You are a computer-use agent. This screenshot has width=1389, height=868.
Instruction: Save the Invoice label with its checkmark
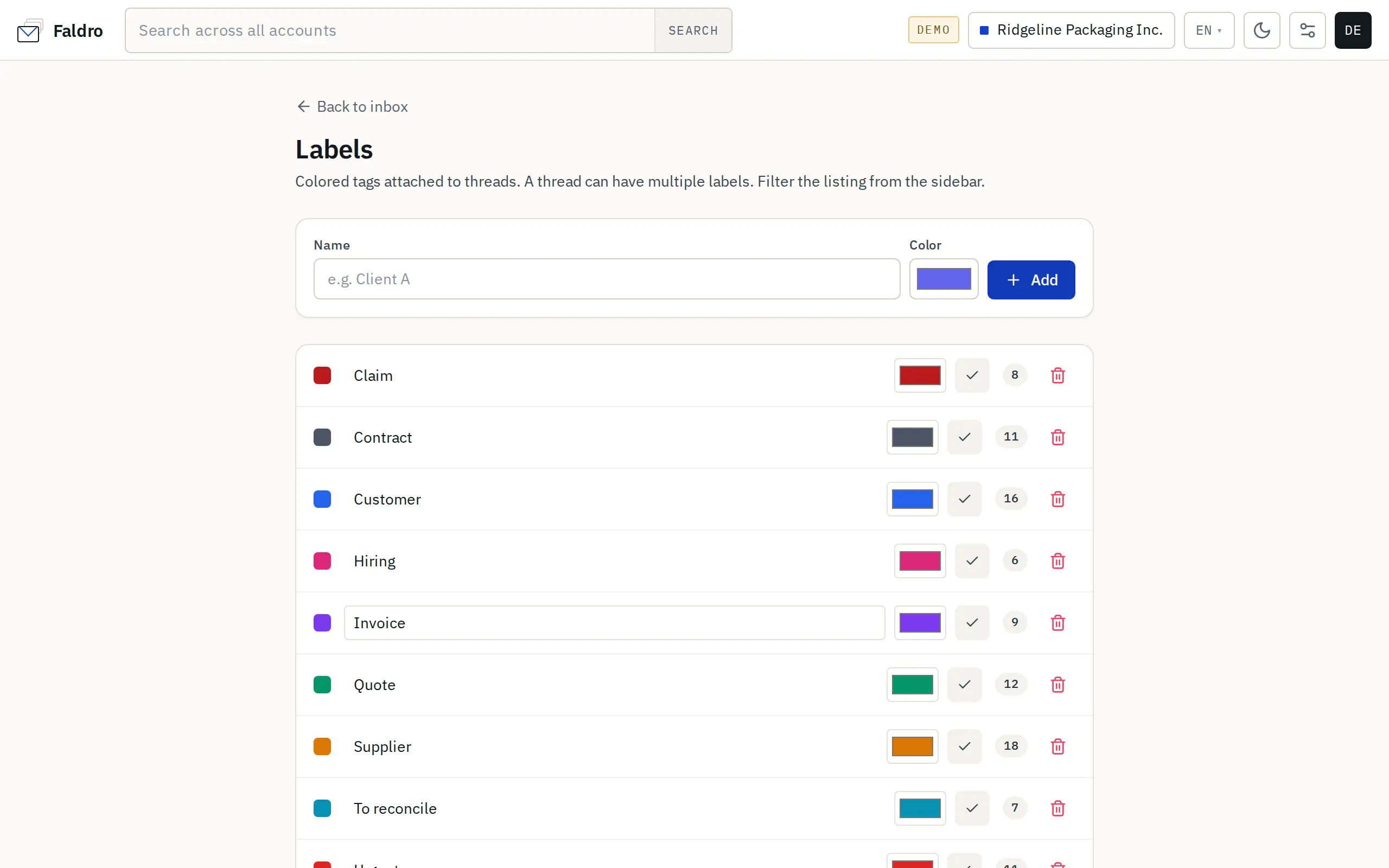[972, 623]
